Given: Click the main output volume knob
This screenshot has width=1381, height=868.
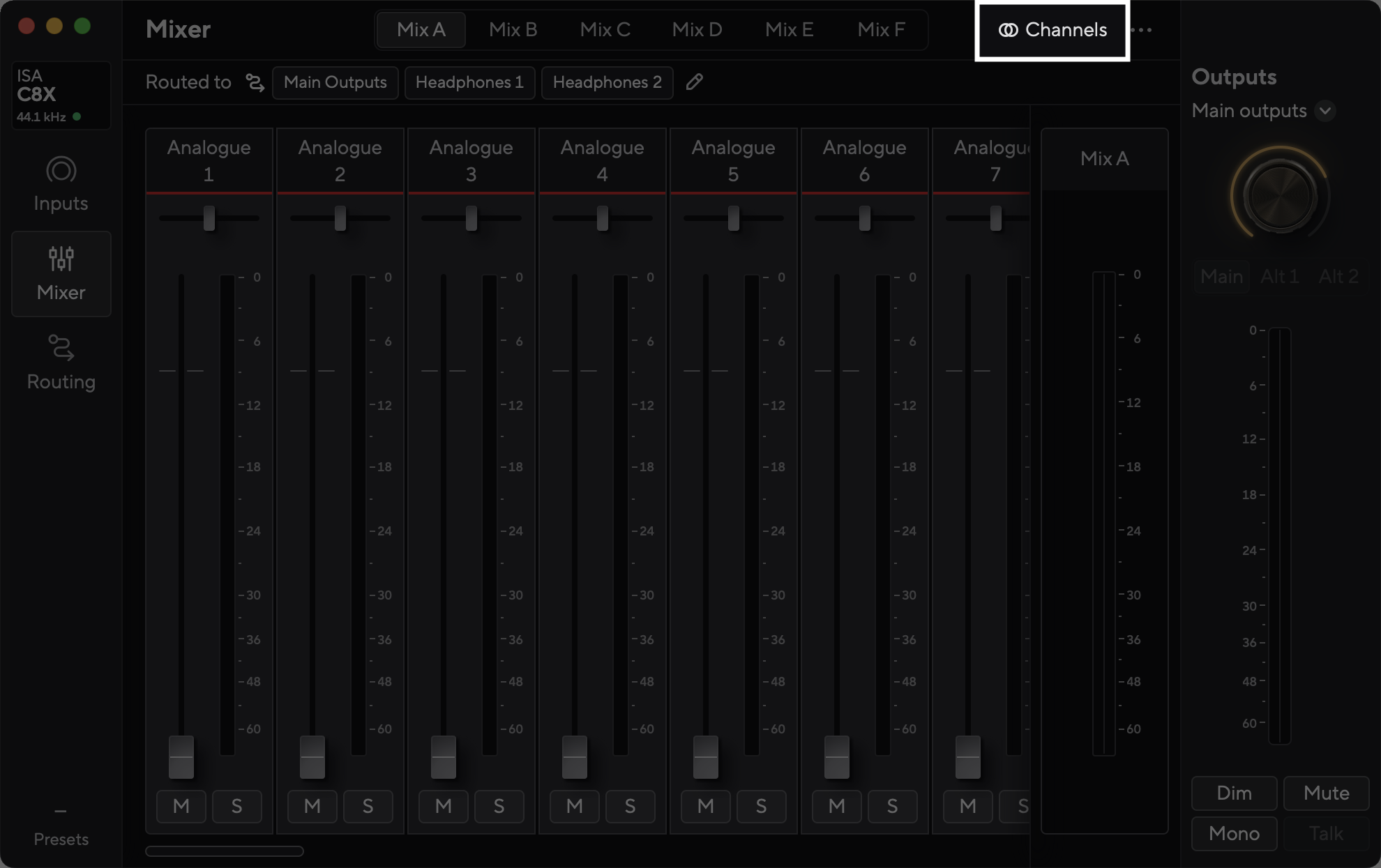Looking at the screenshot, I should tap(1280, 196).
